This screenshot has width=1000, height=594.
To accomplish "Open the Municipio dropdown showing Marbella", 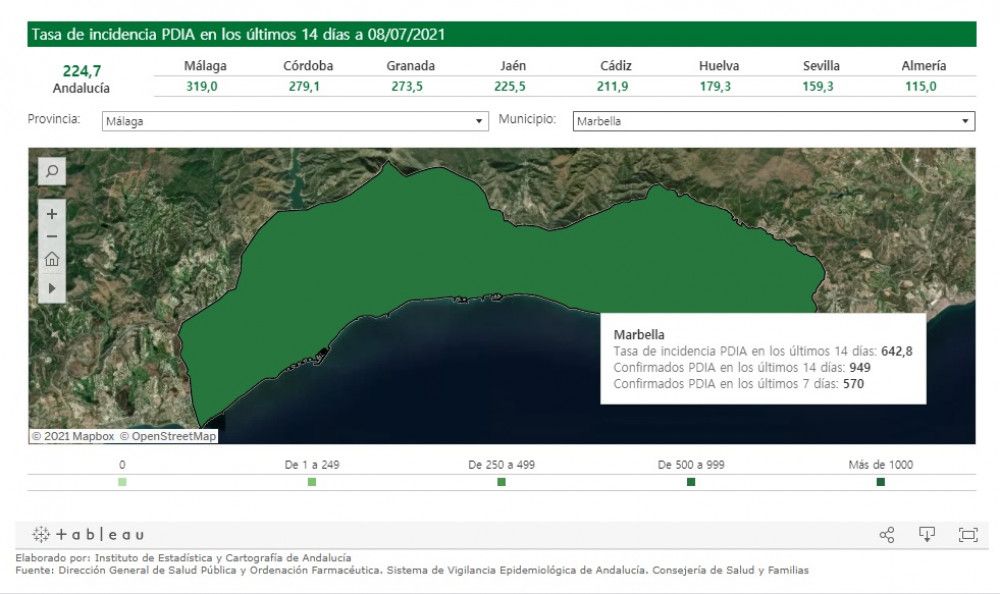I will pos(774,121).
